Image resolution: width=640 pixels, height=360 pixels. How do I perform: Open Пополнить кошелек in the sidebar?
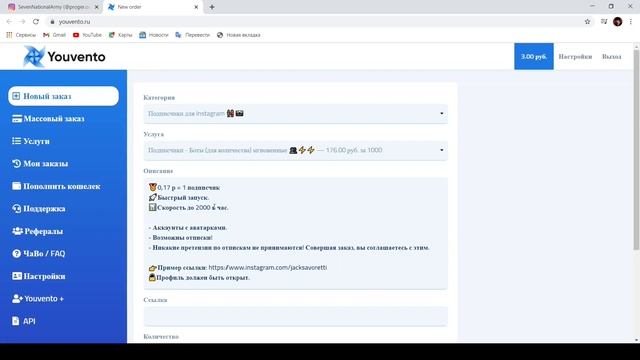[x=56, y=186]
